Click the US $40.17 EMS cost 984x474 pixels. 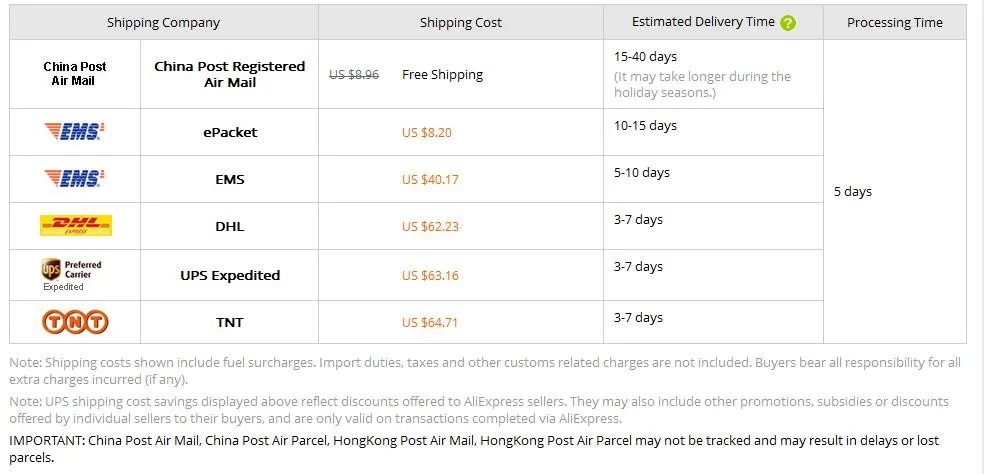tap(430, 180)
